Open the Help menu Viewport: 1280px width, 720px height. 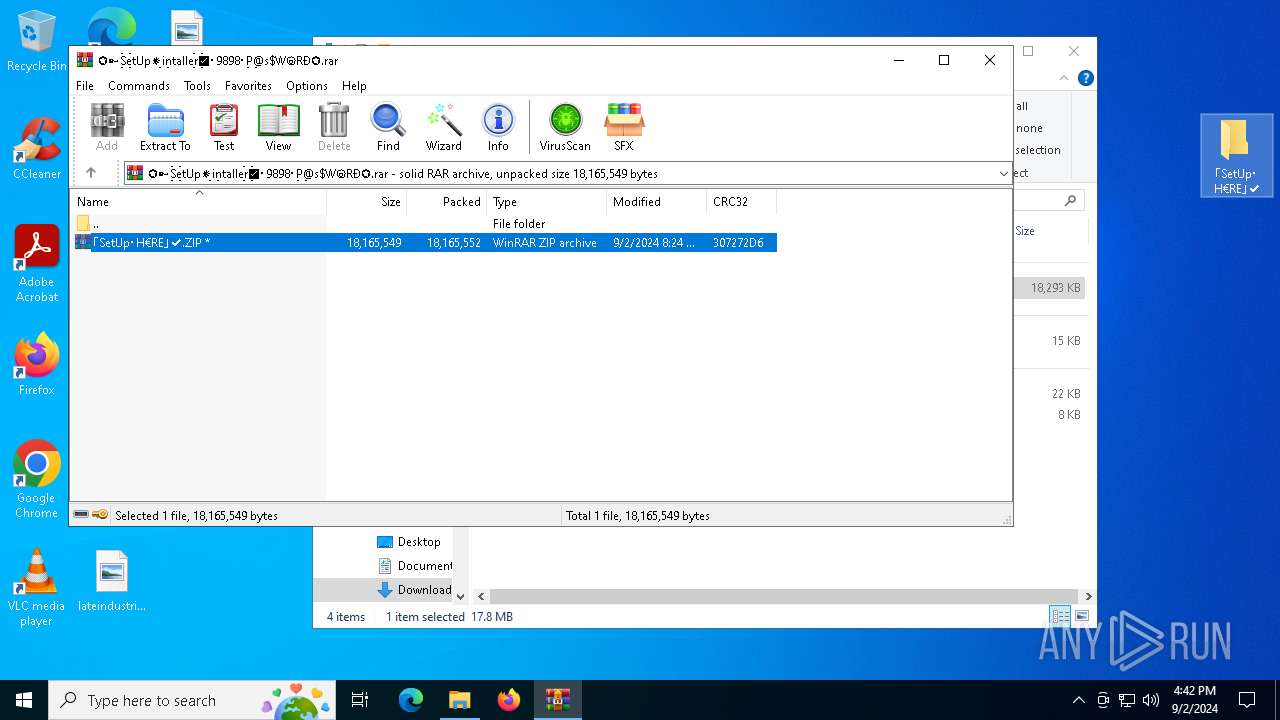pyautogui.click(x=354, y=86)
